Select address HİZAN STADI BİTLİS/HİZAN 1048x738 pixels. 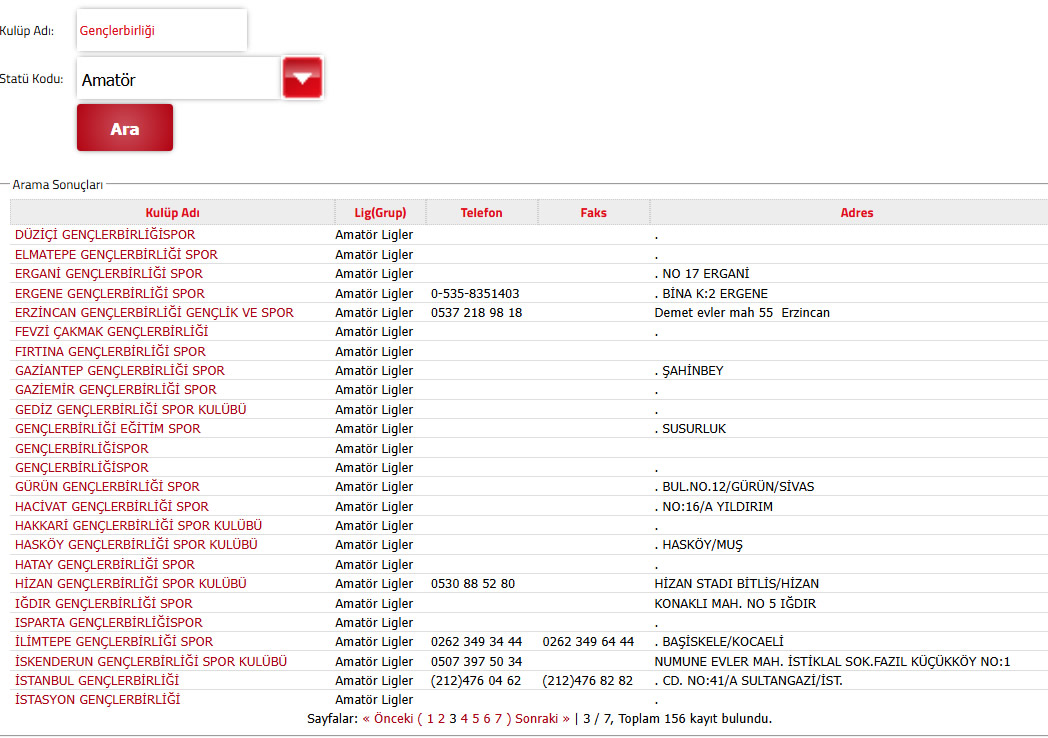tap(737, 584)
